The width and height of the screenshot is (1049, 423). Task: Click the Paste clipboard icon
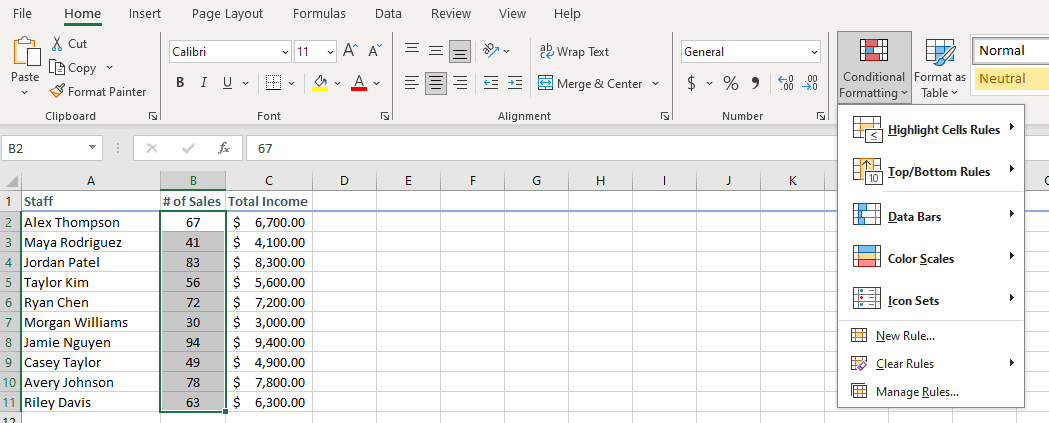[25, 52]
